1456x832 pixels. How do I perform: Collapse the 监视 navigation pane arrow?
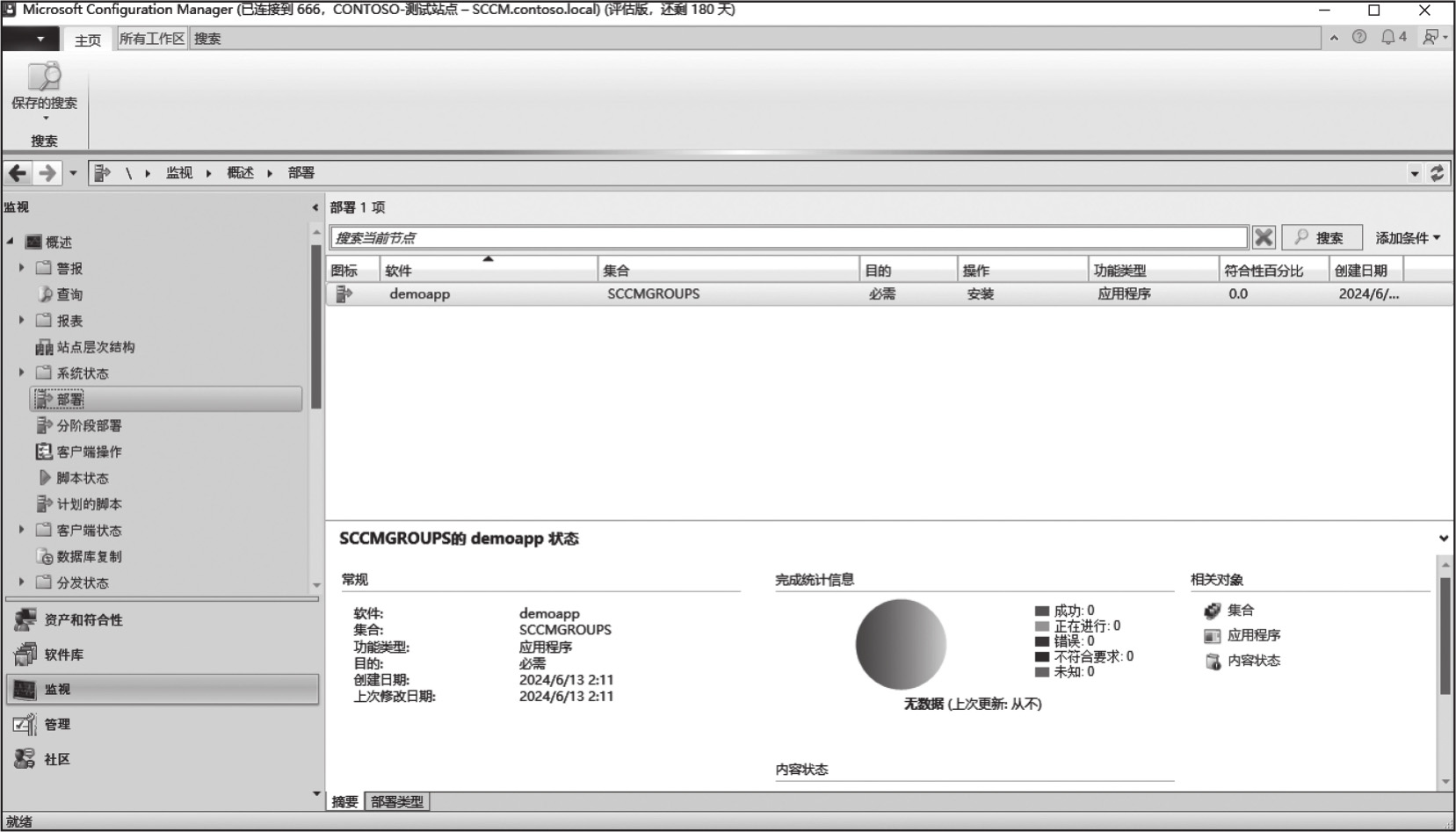tap(315, 207)
